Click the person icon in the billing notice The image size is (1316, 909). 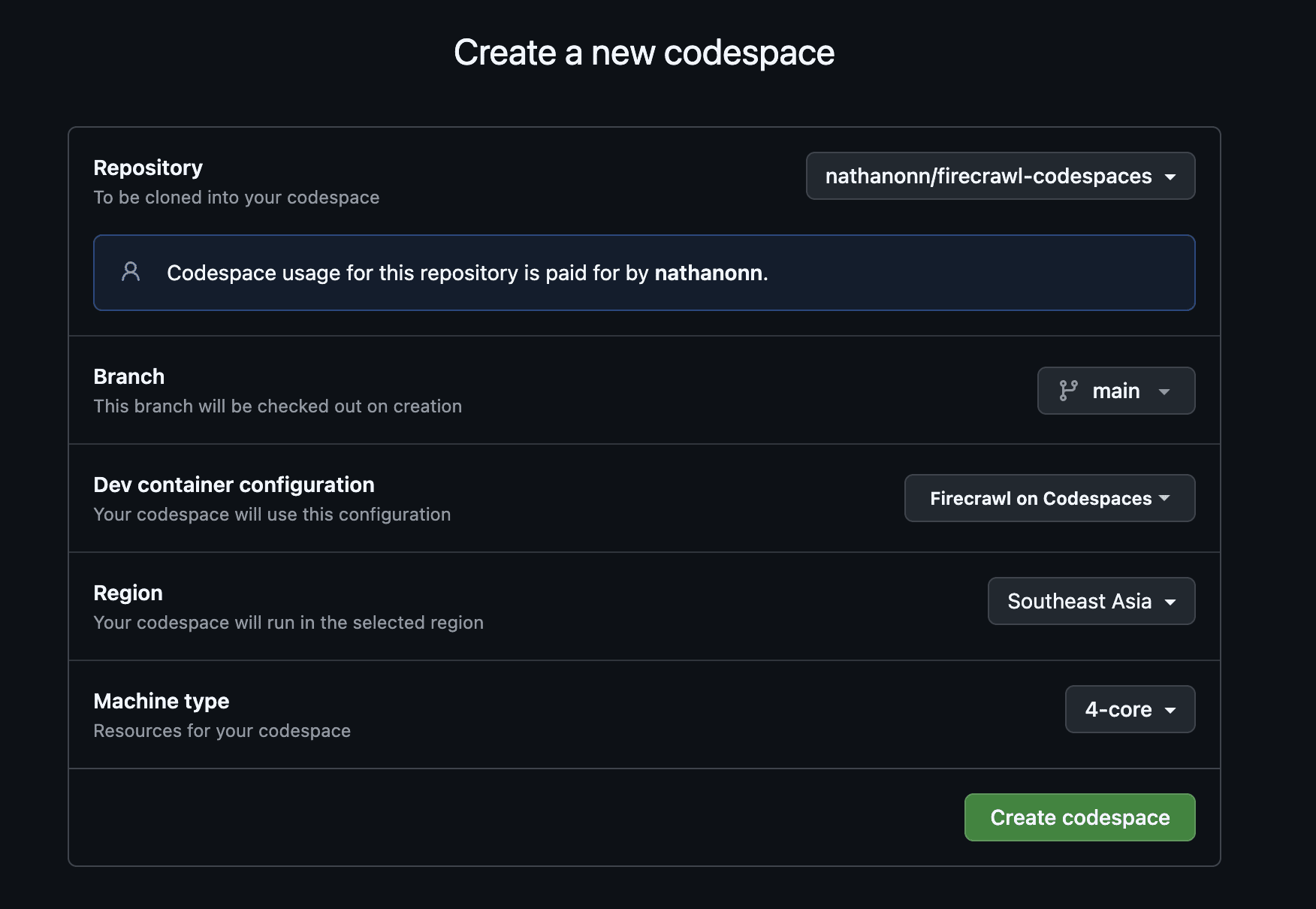tap(131, 272)
